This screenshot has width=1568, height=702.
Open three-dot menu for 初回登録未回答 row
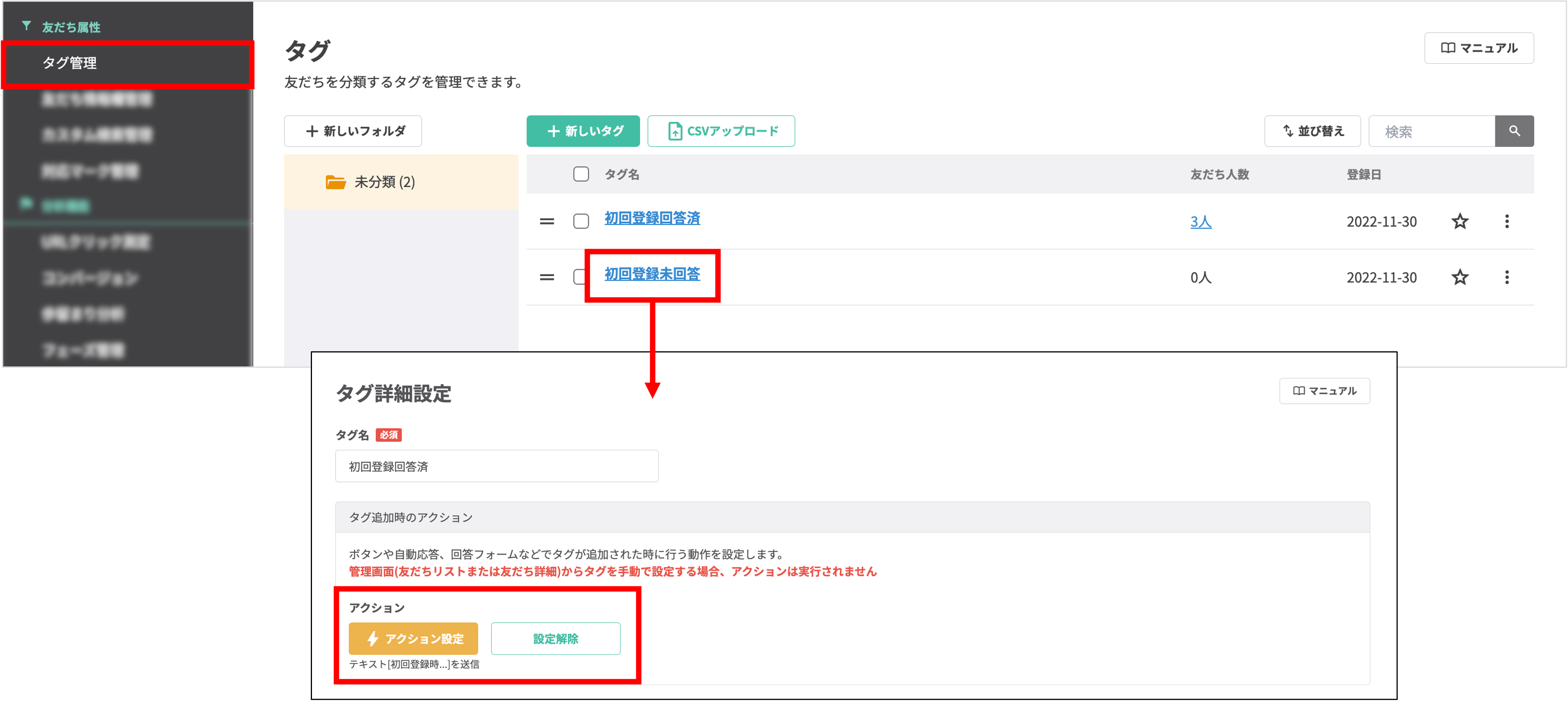[x=1507, y=277]
